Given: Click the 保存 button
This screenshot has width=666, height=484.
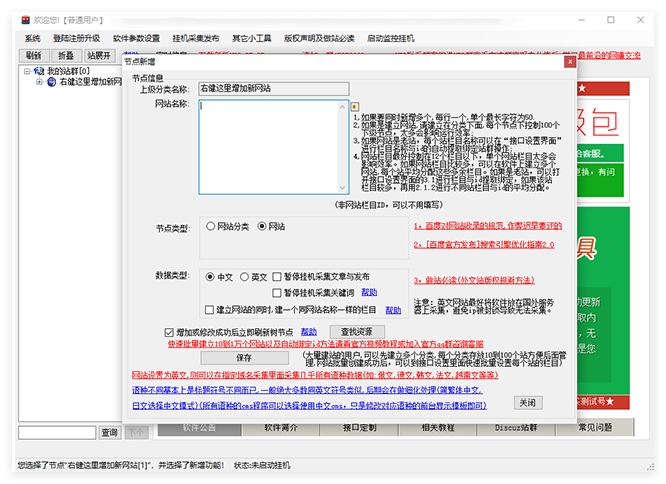Looking at the screenshot, I should 244,358.
